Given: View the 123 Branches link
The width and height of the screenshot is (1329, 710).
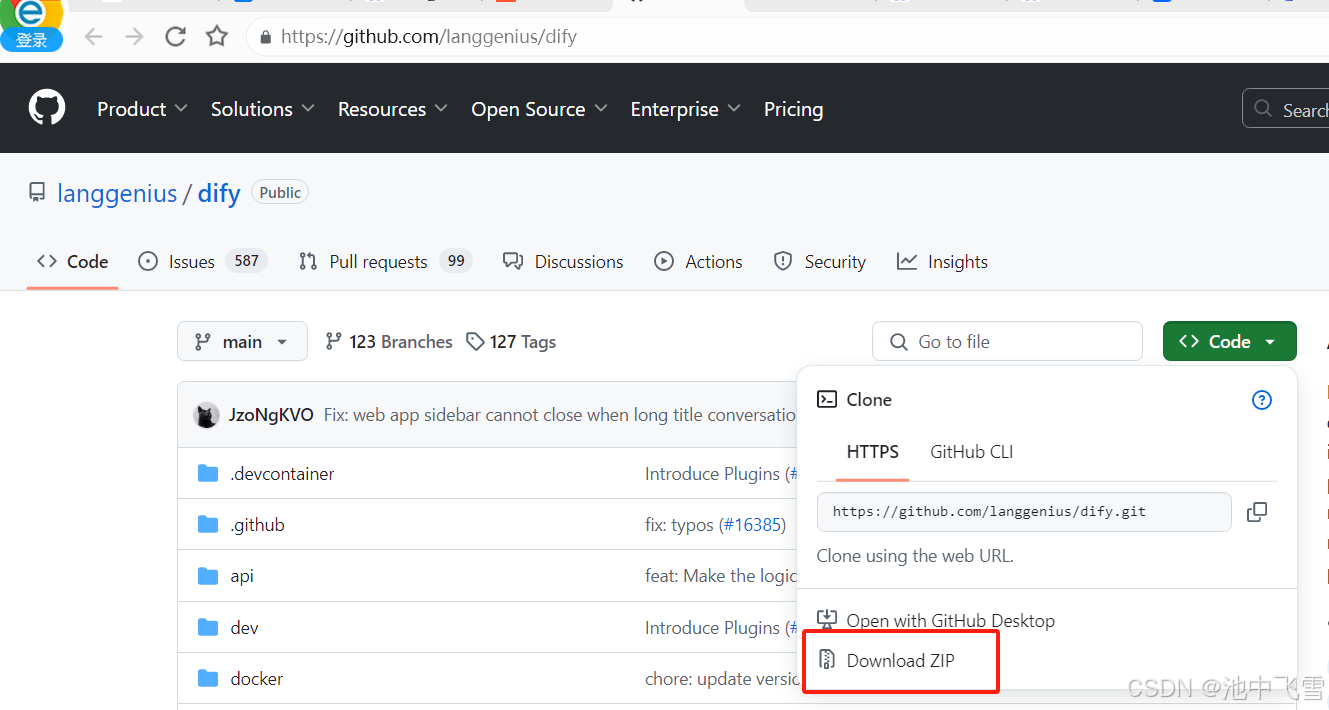Looking at the screenshot, I should tap(389, 341).
